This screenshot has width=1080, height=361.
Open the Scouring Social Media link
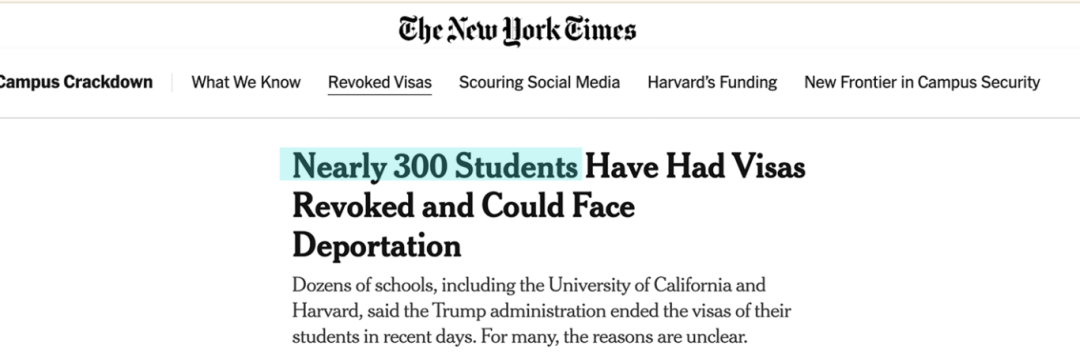click(x=539, y=83)
